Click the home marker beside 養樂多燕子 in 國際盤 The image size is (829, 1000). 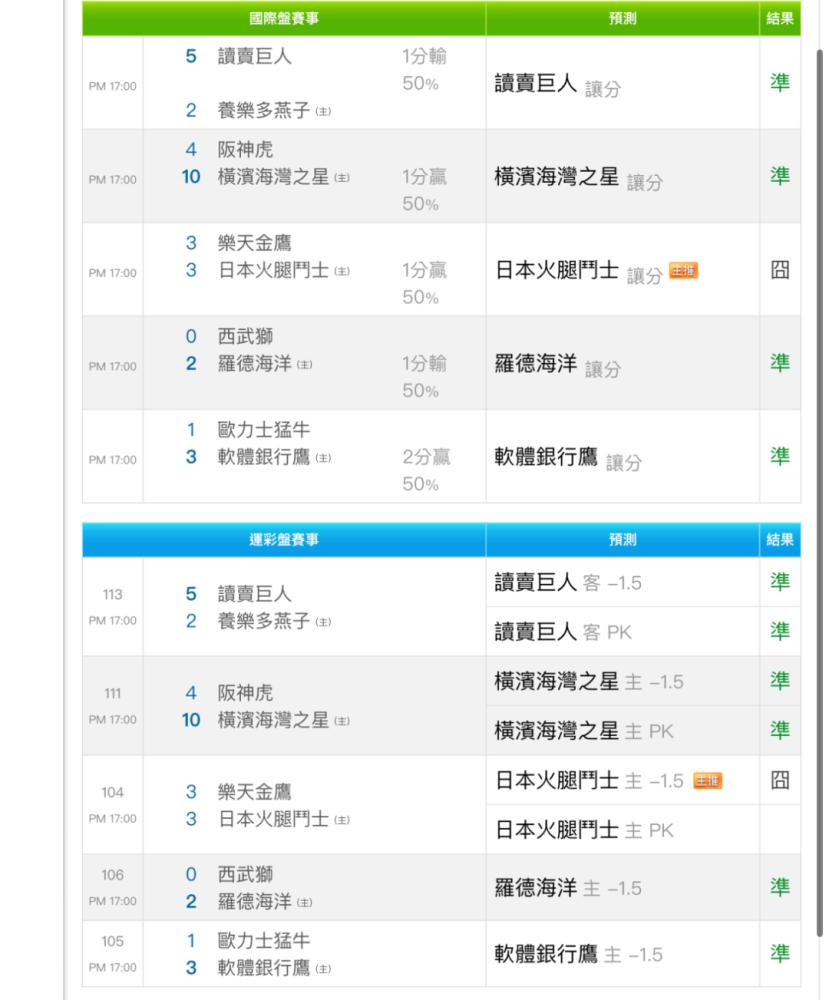point(323,112)
